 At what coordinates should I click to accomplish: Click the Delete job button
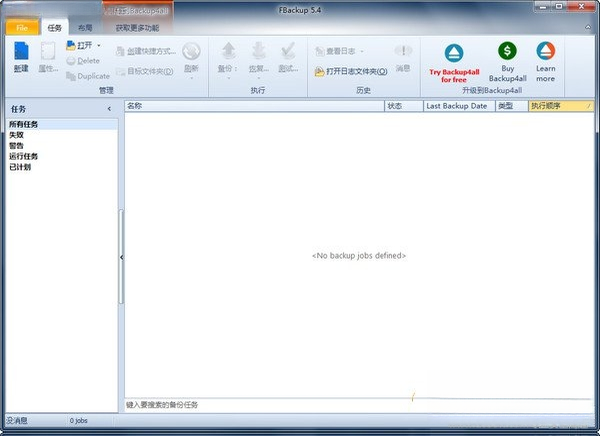coord(83,61)
